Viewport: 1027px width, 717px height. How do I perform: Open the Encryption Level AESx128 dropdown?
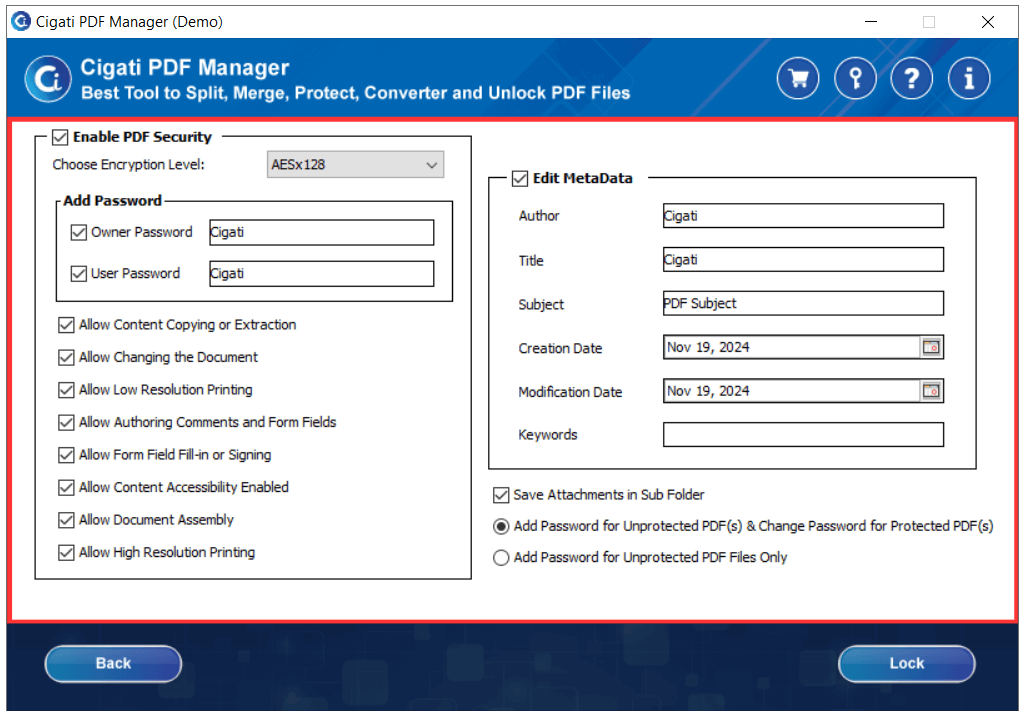coord(355,164)
